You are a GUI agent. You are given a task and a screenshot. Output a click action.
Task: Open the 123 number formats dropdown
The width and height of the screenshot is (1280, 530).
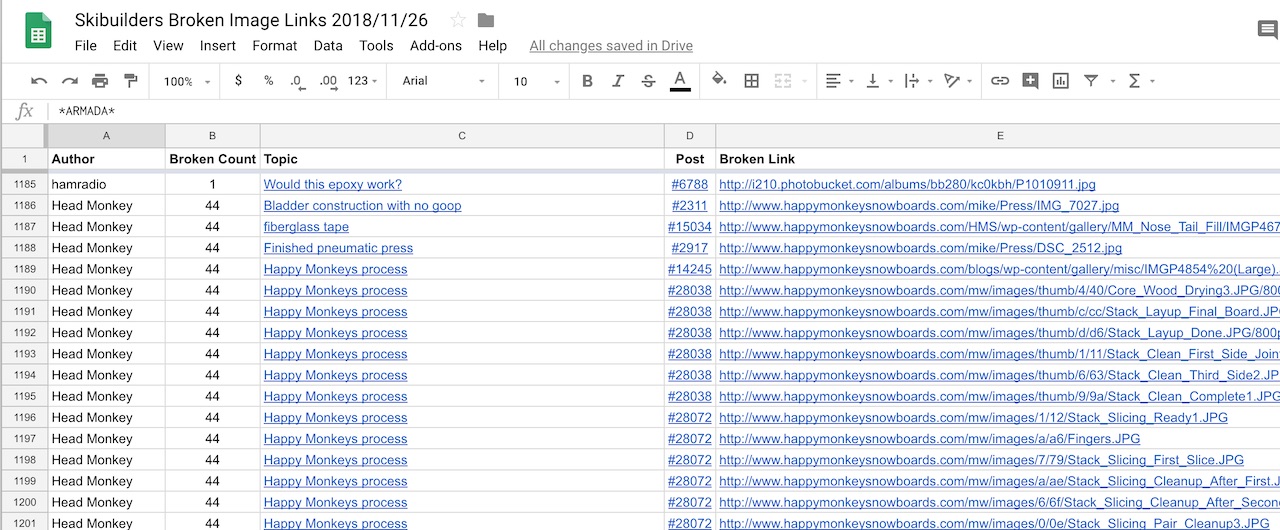pos(363,81)
